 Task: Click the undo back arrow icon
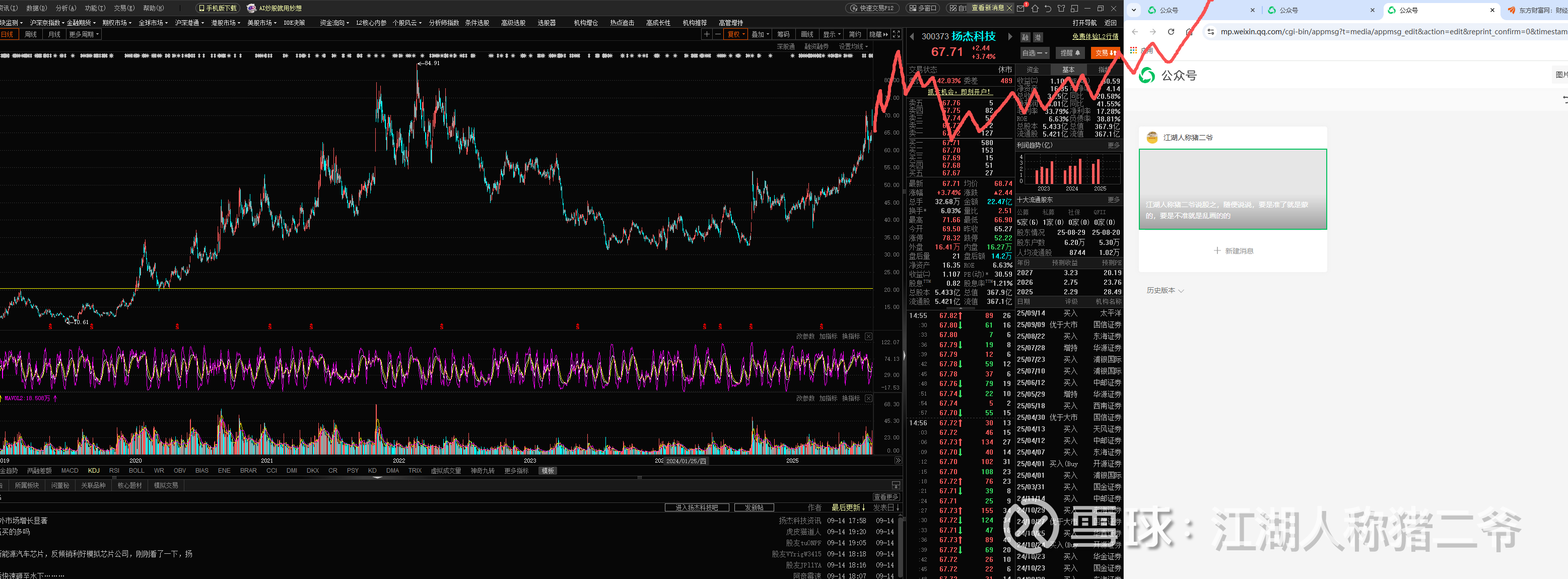click(x=1048, y=8)
